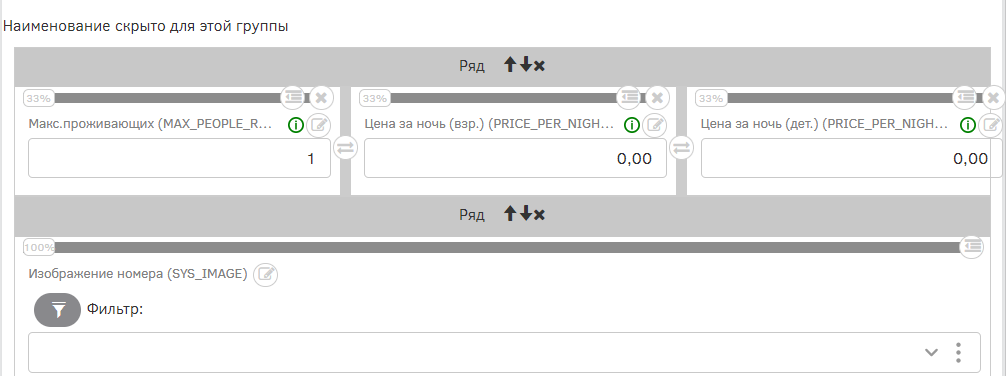The image size is (1006, 376).
Task: Move the first Ряд down with arrow
Action: pos(525,65)
